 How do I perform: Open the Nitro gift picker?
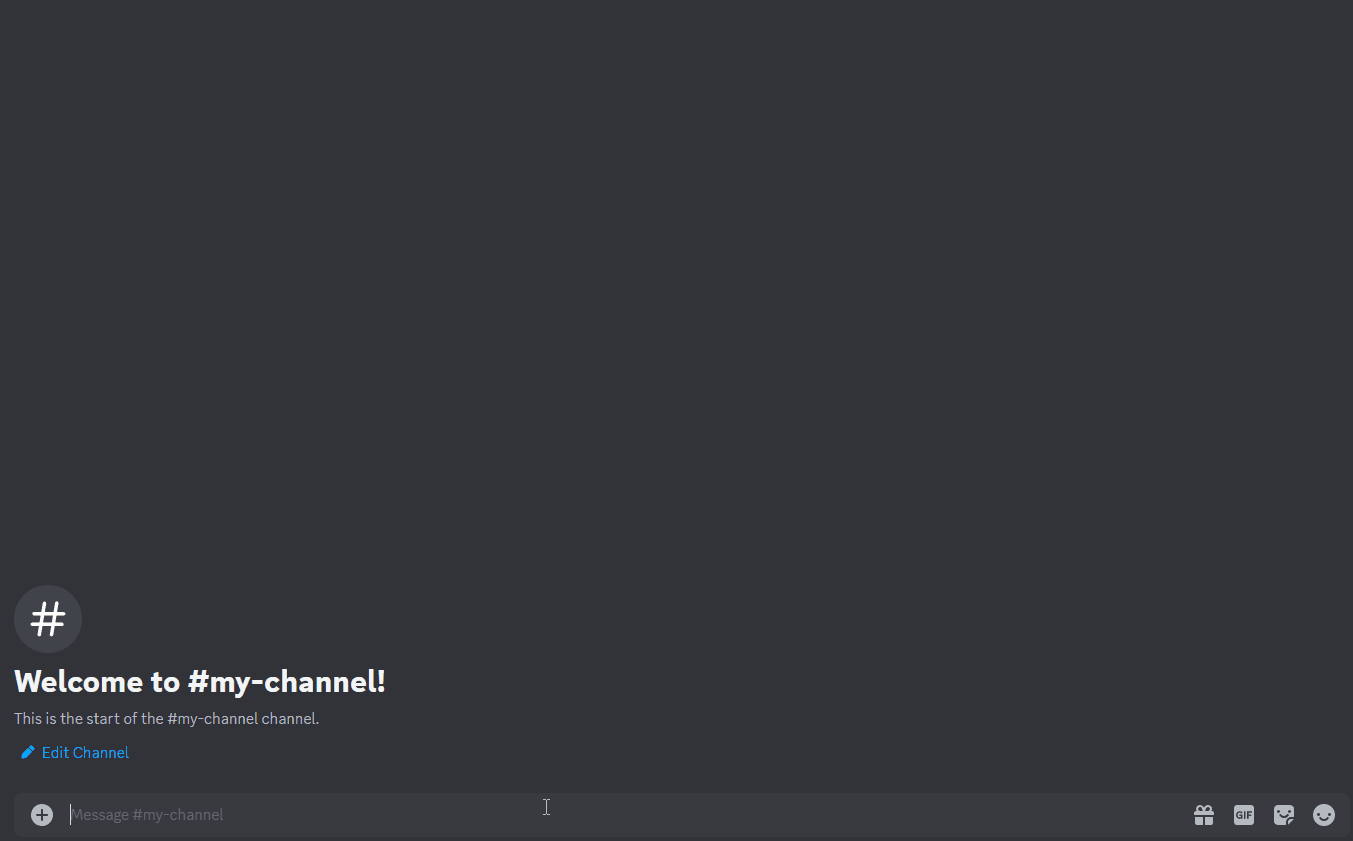point(1204,815)
